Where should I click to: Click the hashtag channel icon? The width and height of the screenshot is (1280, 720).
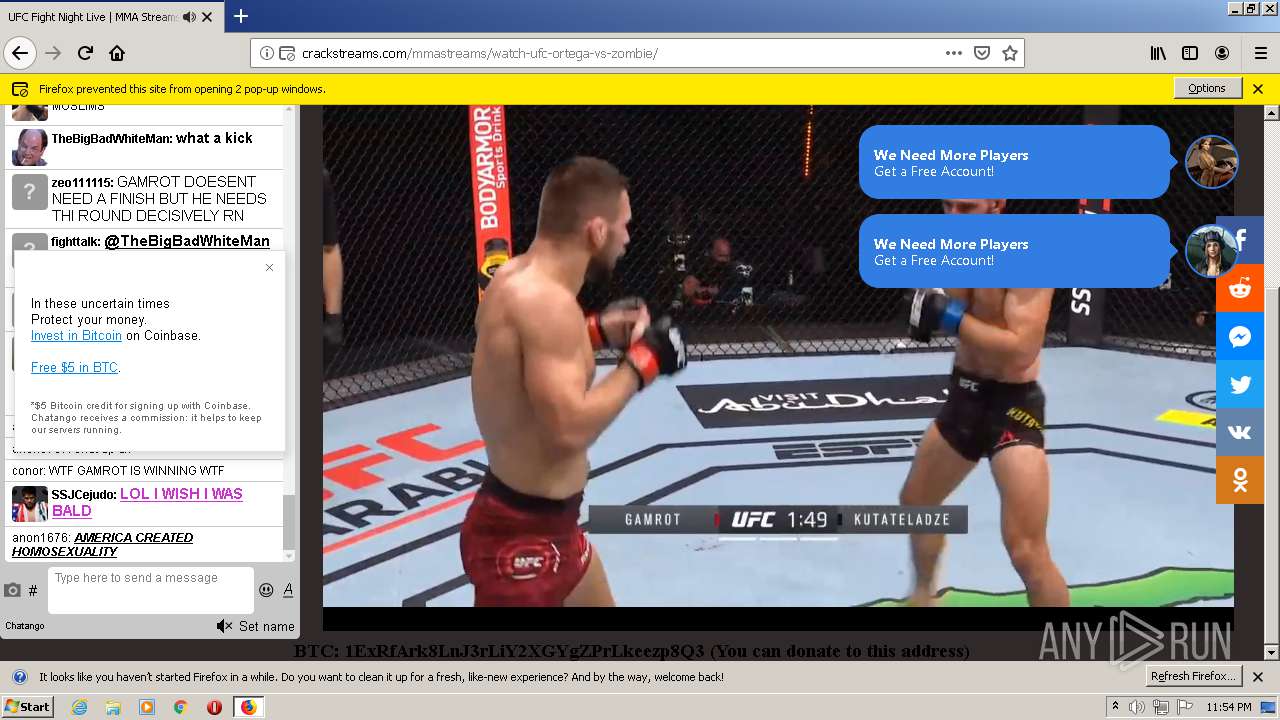pyautogui.click(x=33, y=591)
